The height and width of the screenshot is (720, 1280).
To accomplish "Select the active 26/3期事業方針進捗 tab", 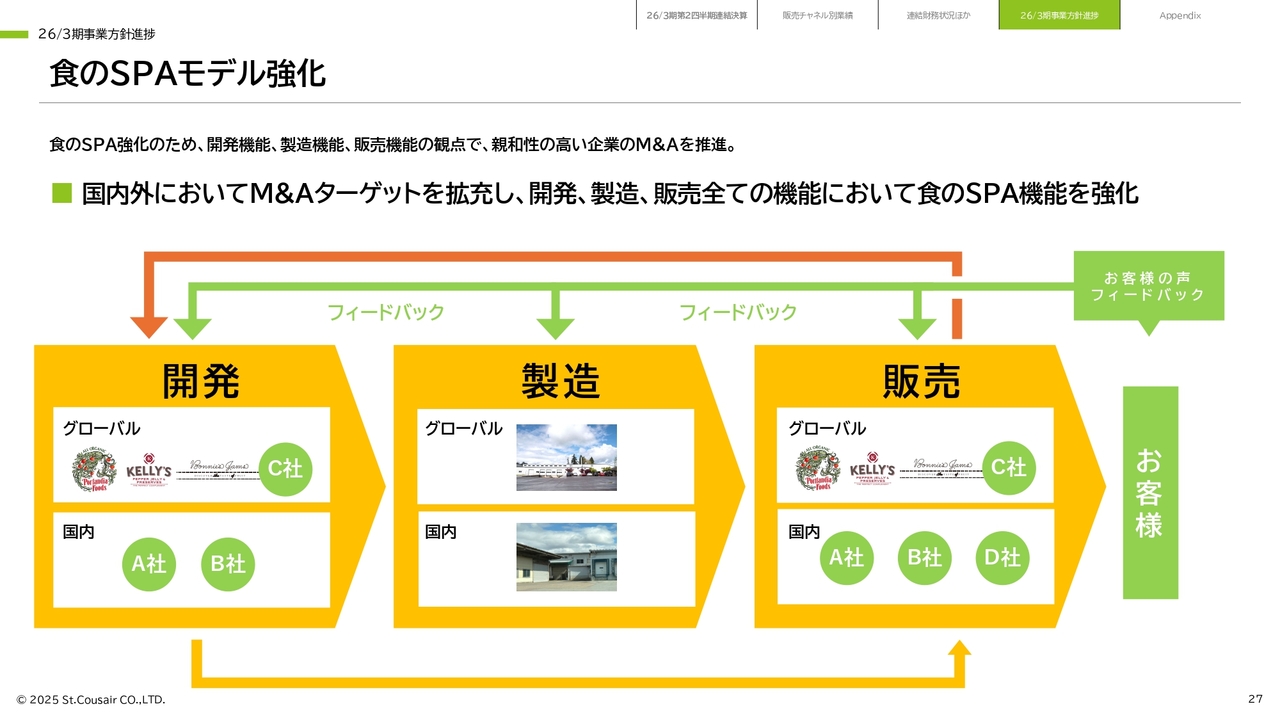I will 1059,15.
